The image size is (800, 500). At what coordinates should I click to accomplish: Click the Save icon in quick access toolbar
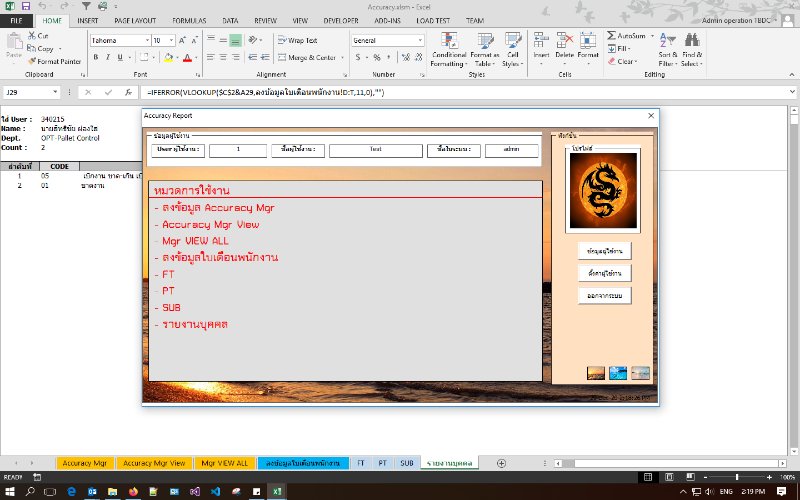[x=29, y=6]
